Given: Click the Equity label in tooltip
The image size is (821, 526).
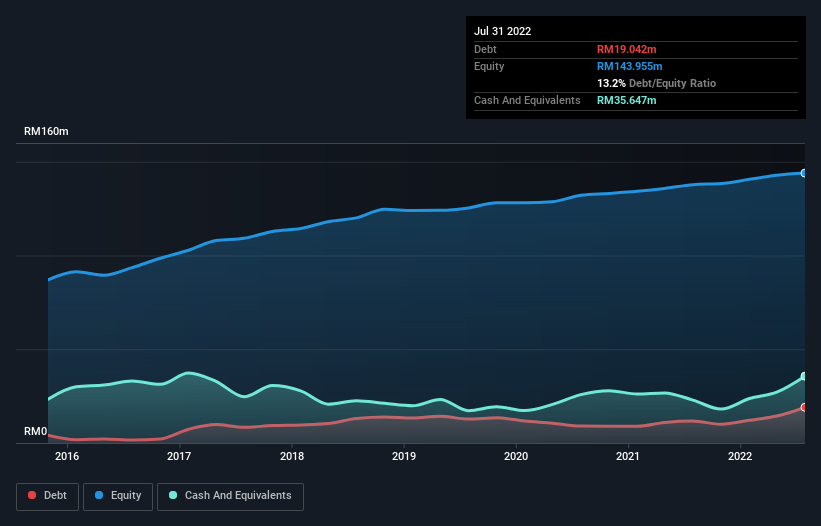Looking at the screenshot, I should [489, 66].
